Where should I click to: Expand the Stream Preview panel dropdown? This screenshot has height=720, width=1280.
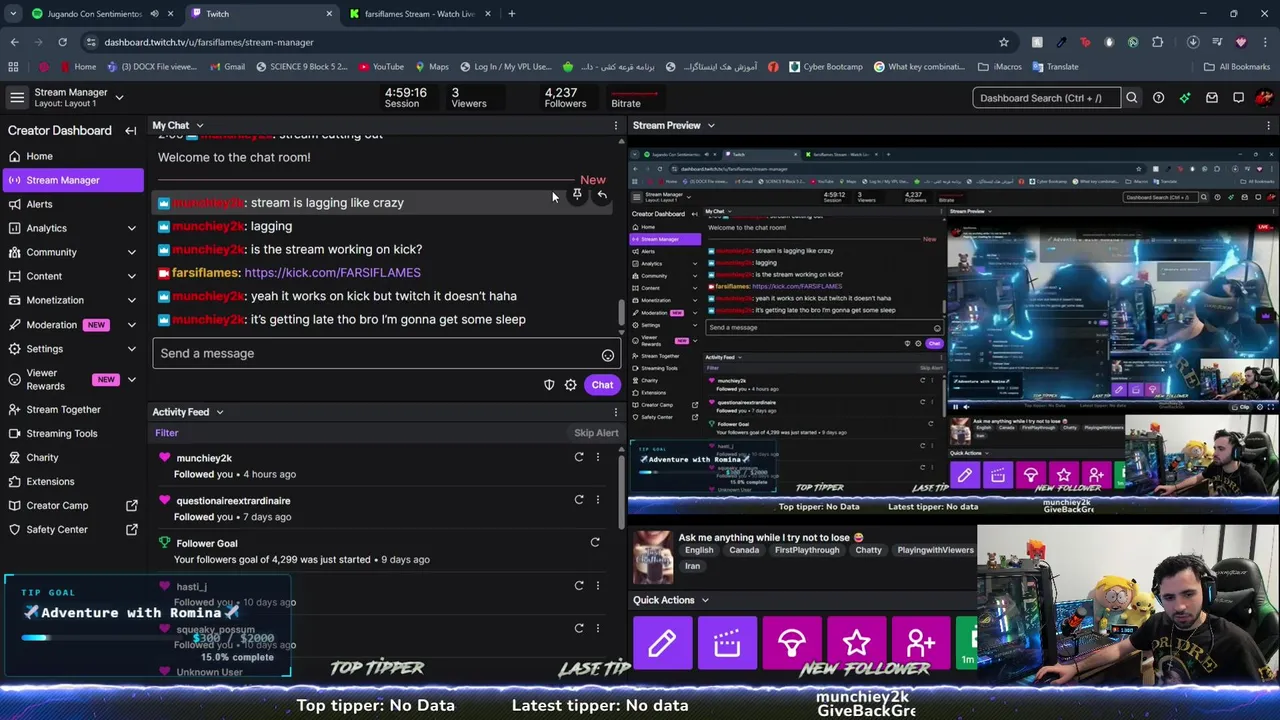(x=711, y=126)
